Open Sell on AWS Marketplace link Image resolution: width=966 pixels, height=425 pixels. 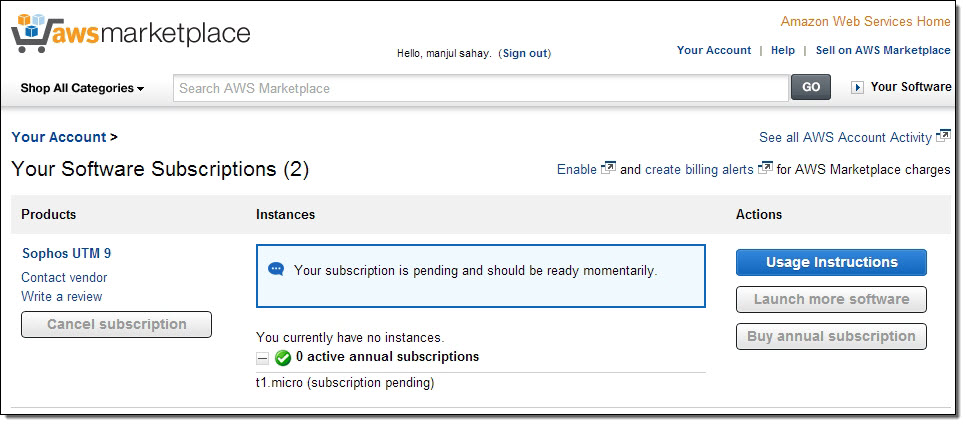click(883, 51)
